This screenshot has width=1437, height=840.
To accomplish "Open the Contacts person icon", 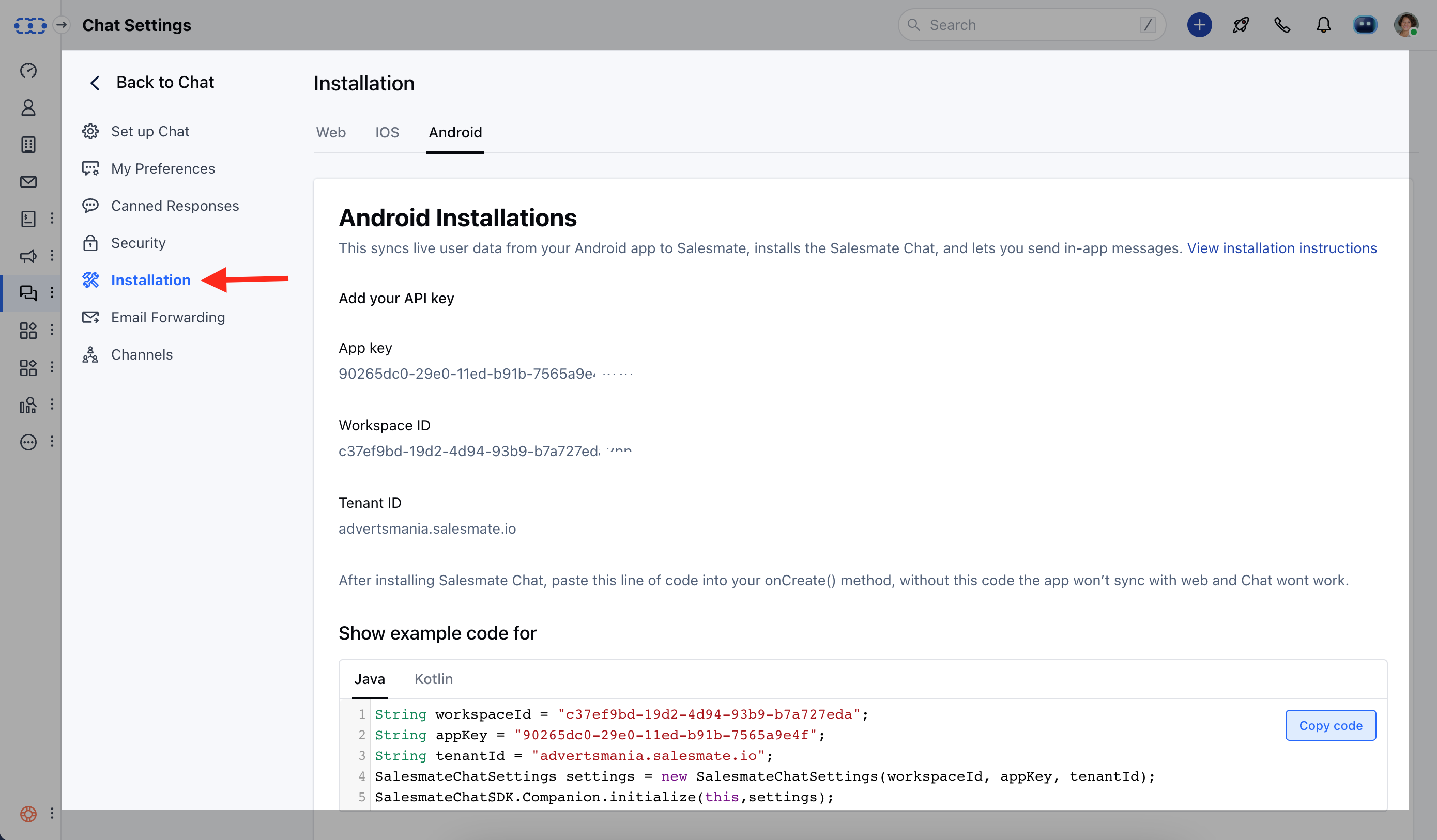I will pyautogui.click(x=28, y=107).
